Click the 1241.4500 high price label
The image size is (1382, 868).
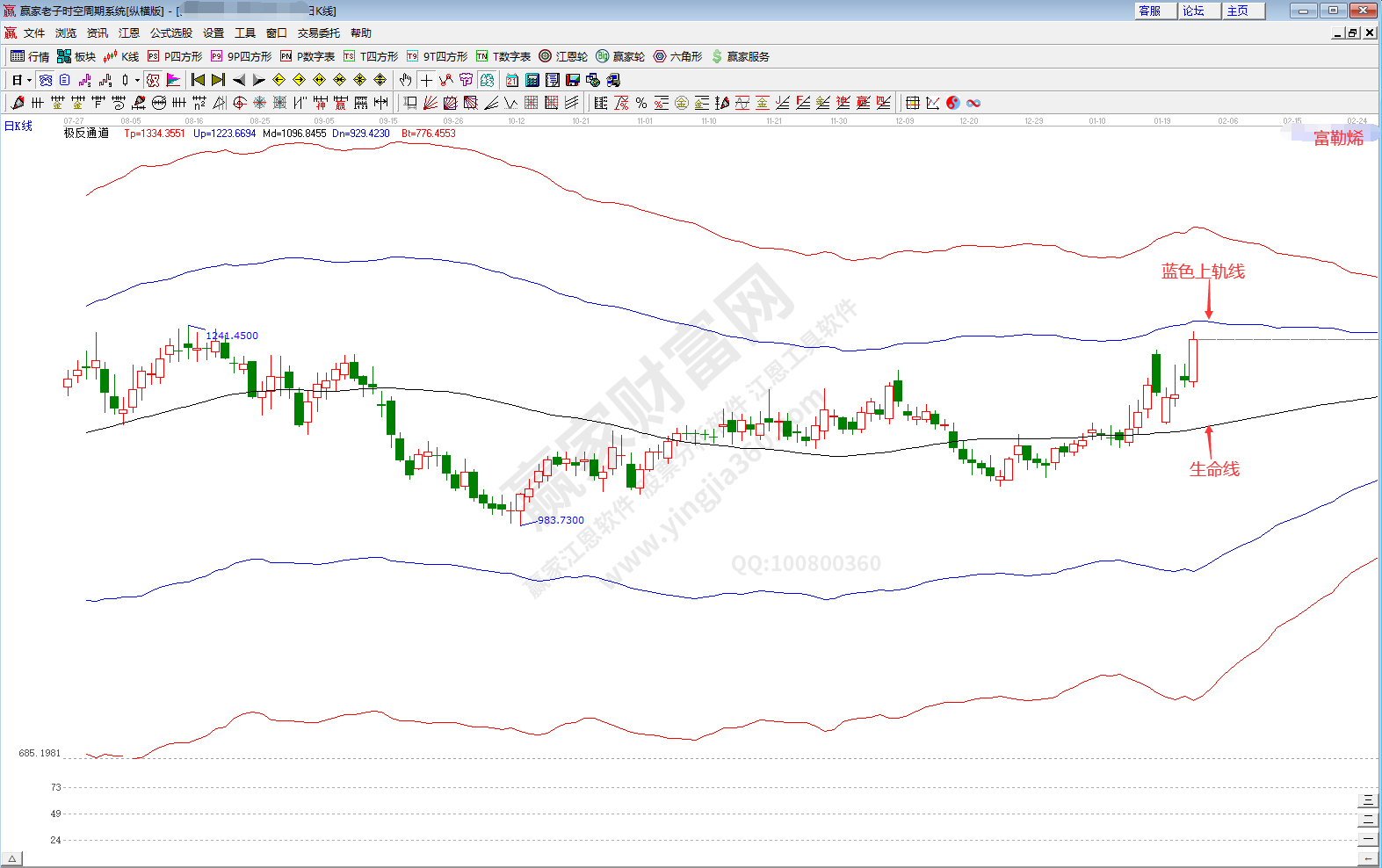[232, 336]
